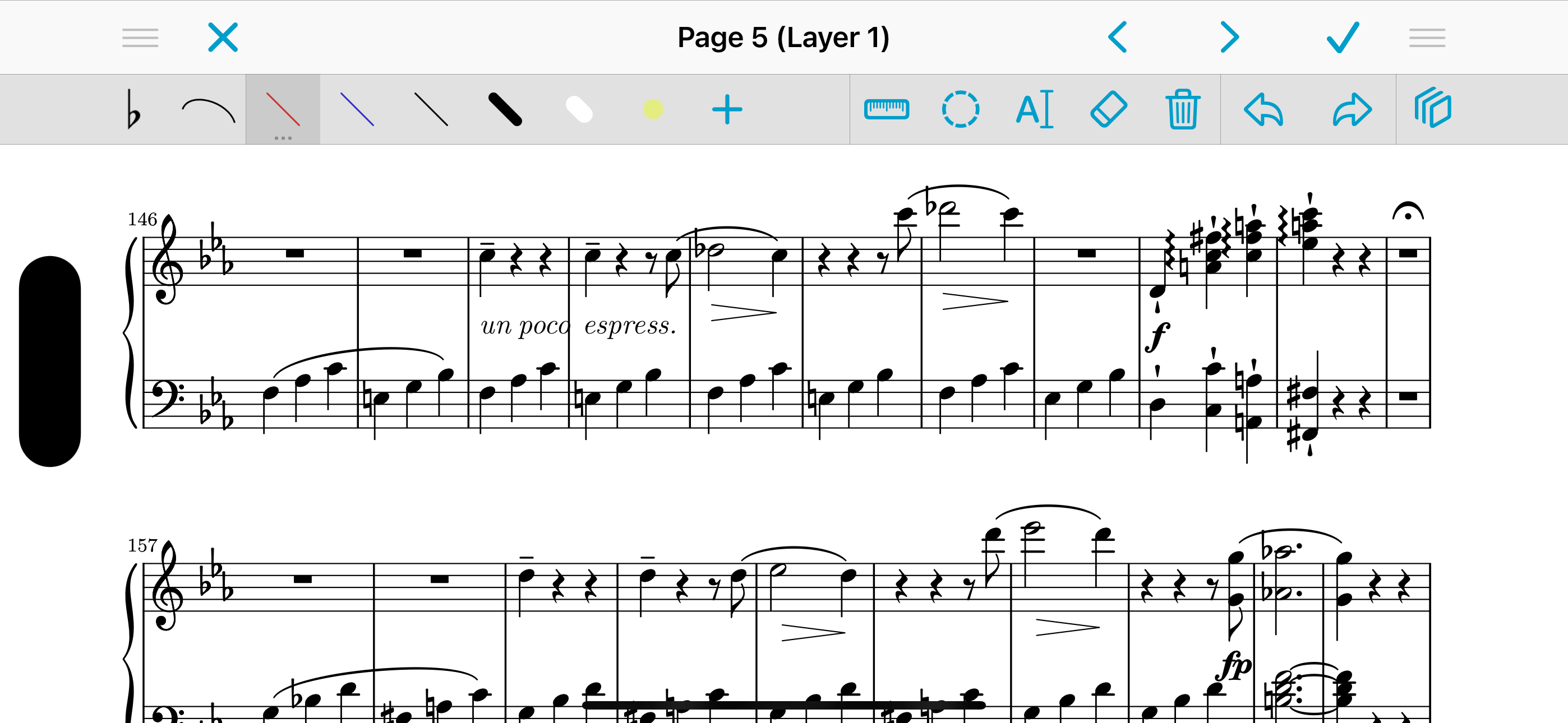Choose the yellow highlighter dot
The image size is (1568, 723).
tap(653, 109)
